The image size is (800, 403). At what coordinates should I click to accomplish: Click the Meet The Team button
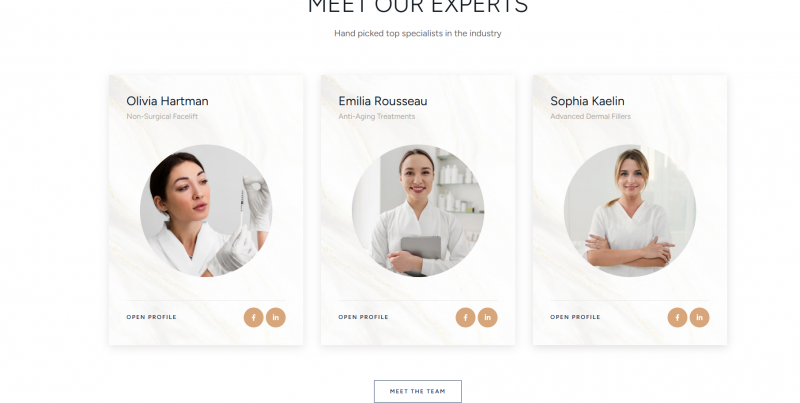[418, 391]
